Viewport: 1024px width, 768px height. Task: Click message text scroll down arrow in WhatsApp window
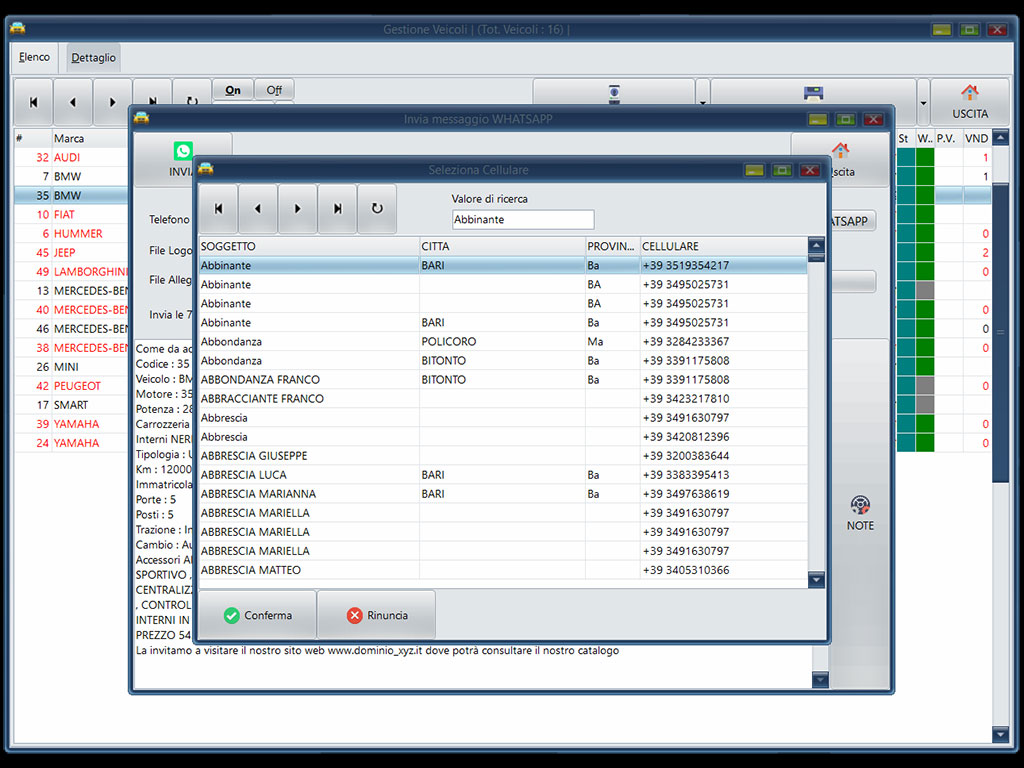(820, 680)
